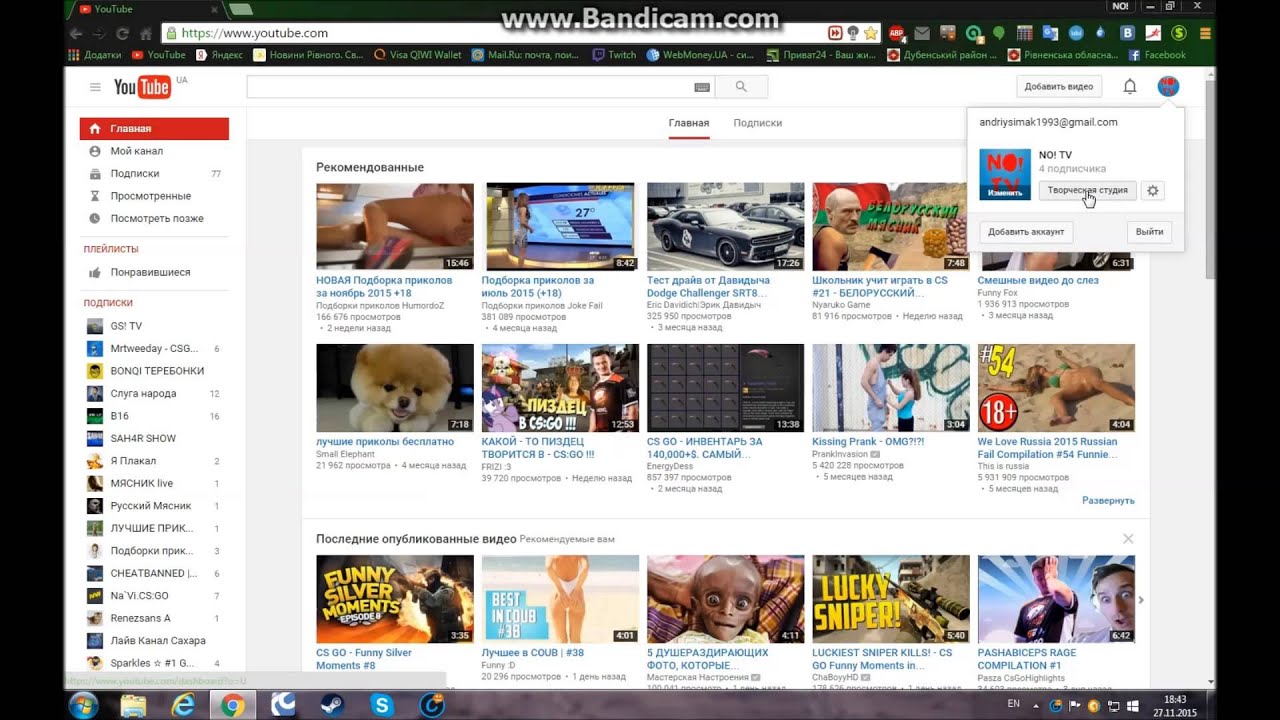Reload the page in Chrome
This screenshot has height=720, width=1280.
click(124, 33)
